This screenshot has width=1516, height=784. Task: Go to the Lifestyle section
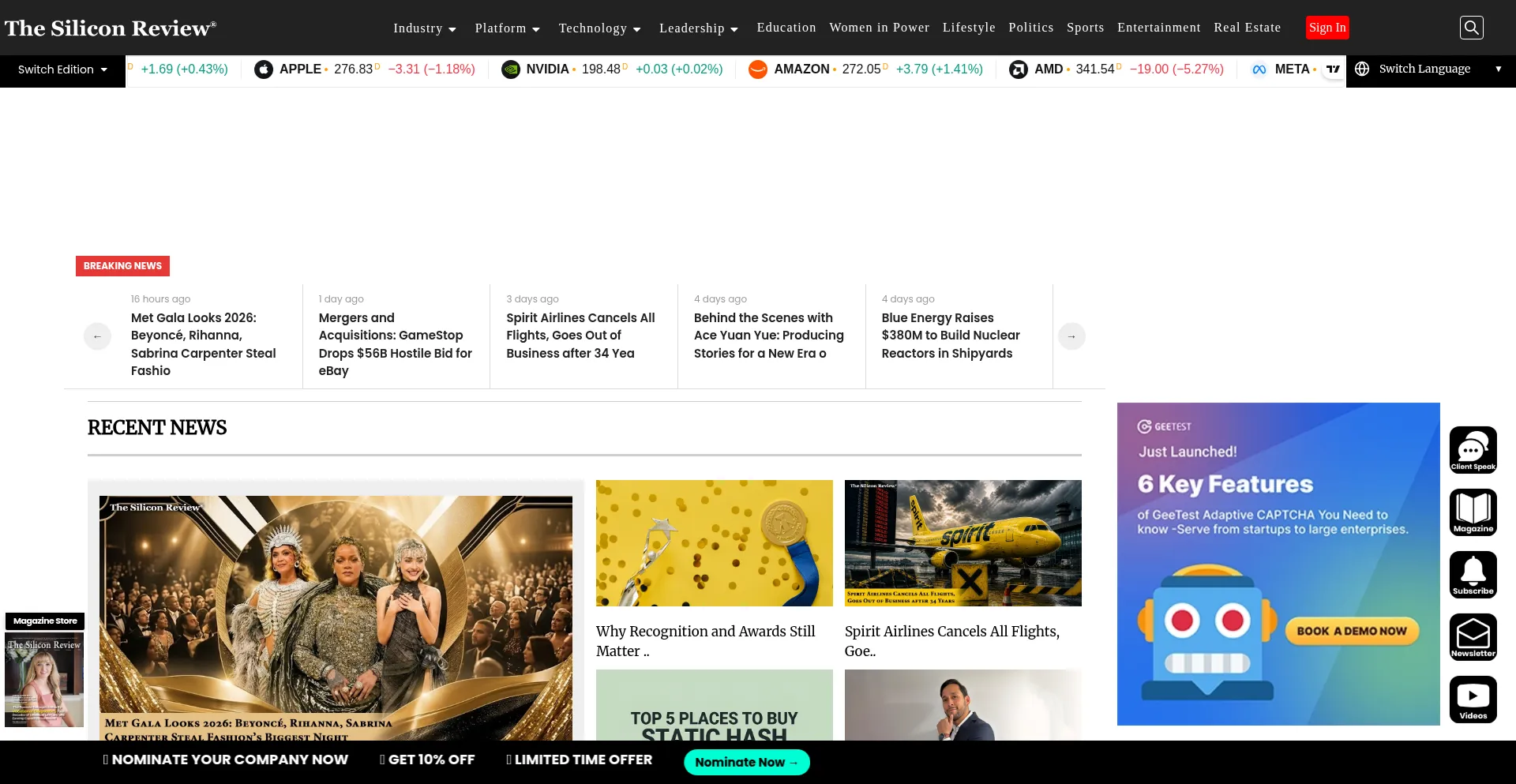pyautogui.click(x=969, y=28)
